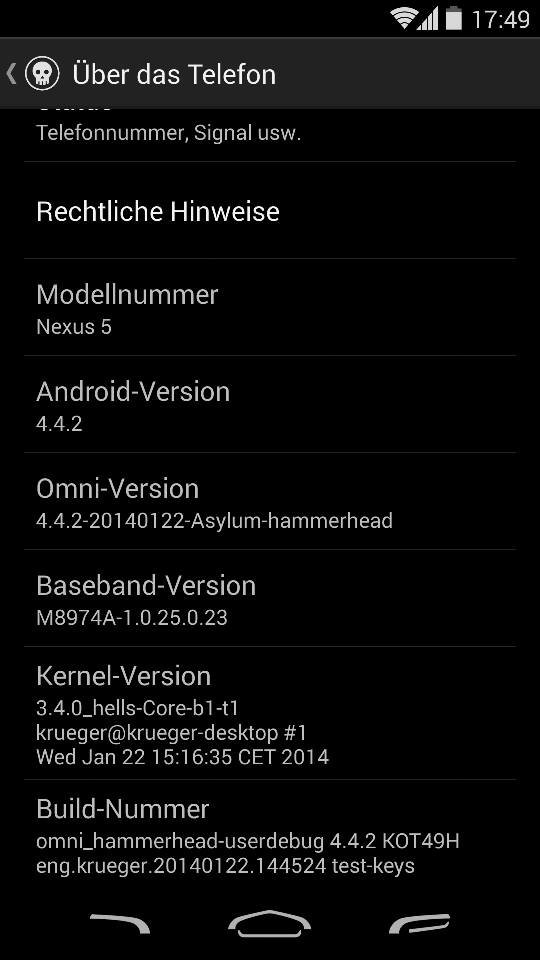Tap the skull app icon in header
The width and height of the screenshot is (540, 960).
pyautogui.click(x=42, y=74)
